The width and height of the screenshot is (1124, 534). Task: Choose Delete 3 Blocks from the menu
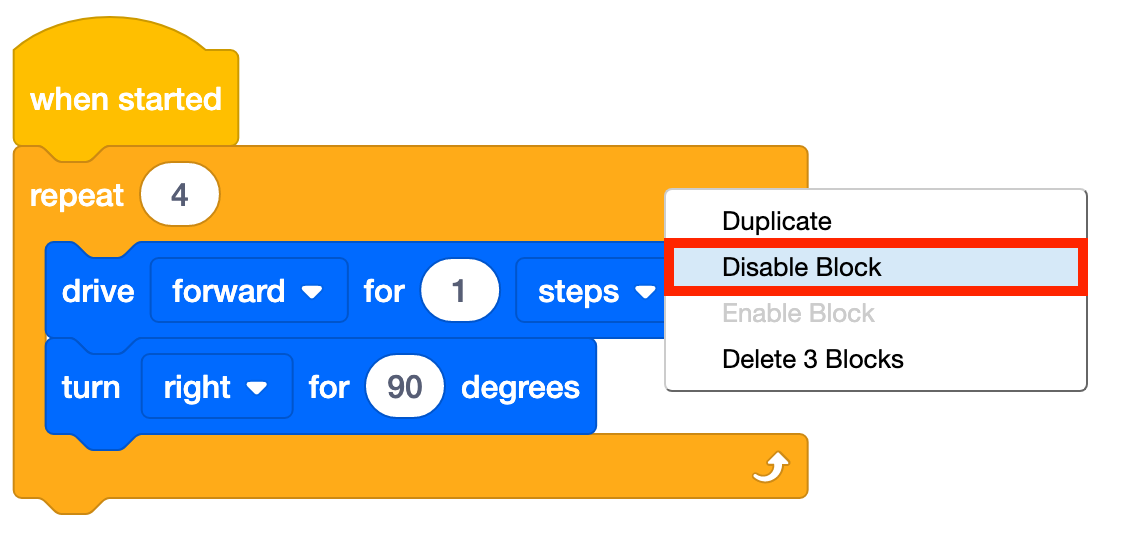[812, 359]
